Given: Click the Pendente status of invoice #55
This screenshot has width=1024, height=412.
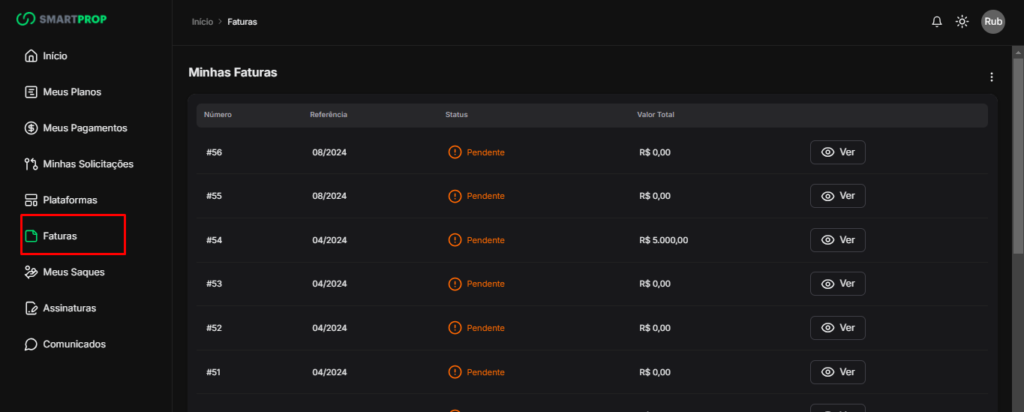Looking at the screenshot, I should point(477,196).
